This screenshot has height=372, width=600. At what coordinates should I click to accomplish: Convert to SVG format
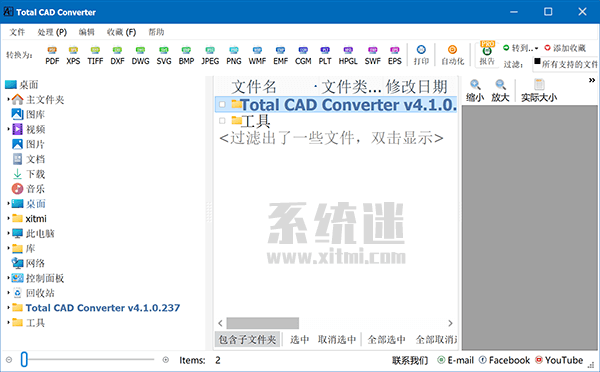click(x=164, y=55)
